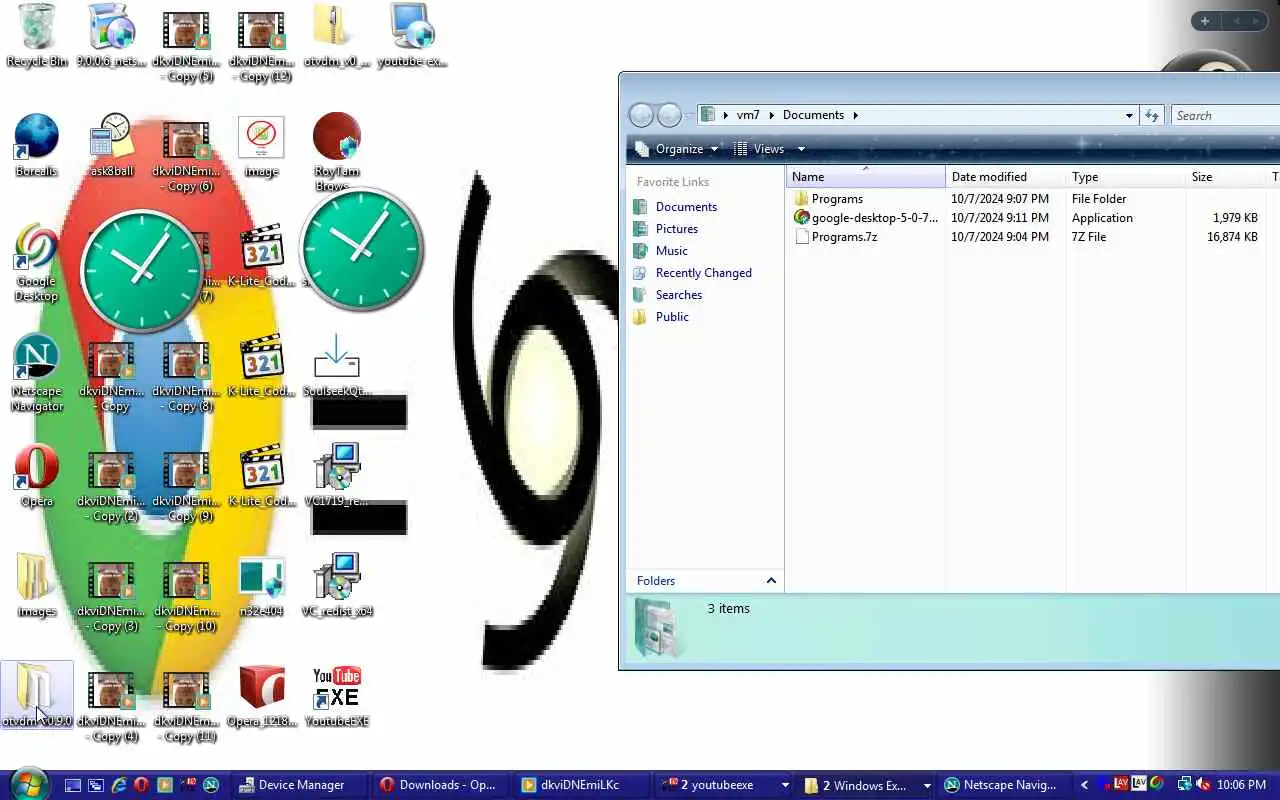Select the dkviDNEmi Copy (5) video
This screenshot has height=800, width=1280.
pos(187,45)
